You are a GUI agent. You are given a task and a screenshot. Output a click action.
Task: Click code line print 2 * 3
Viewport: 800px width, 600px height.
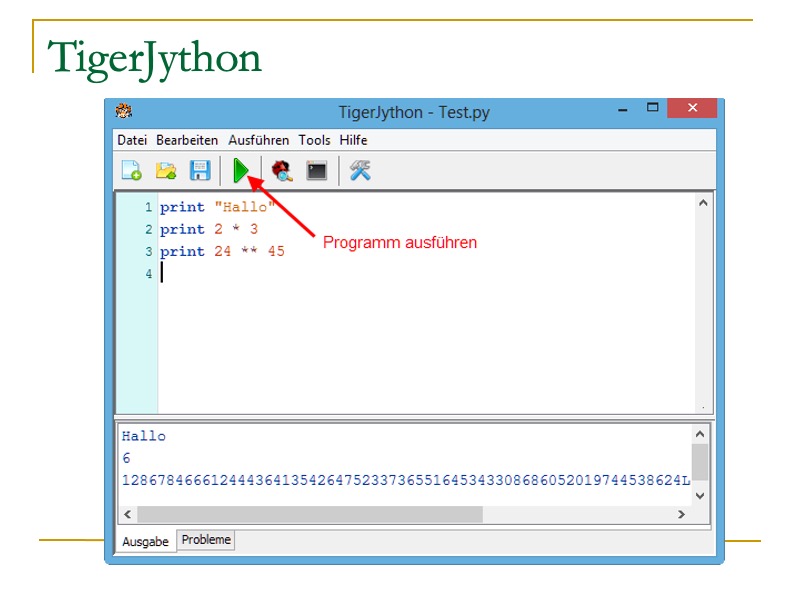(x=209, y=229)
